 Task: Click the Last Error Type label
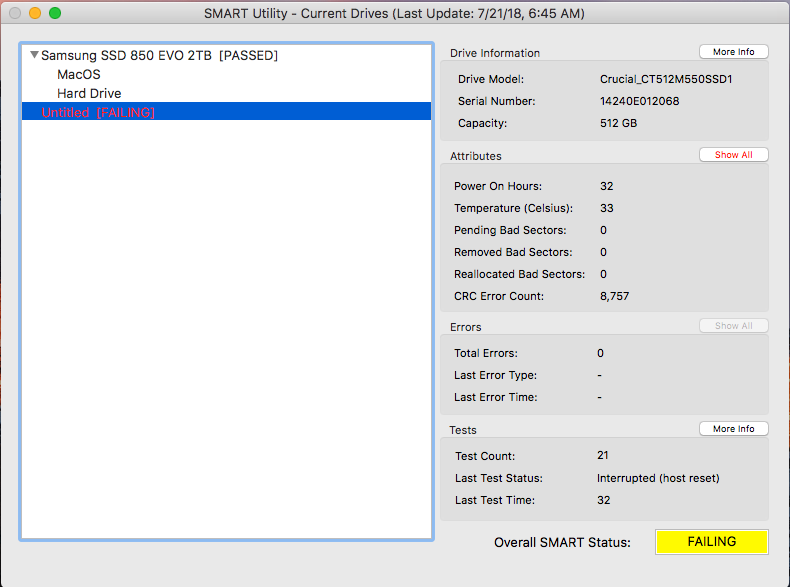[x=495, y=375]
